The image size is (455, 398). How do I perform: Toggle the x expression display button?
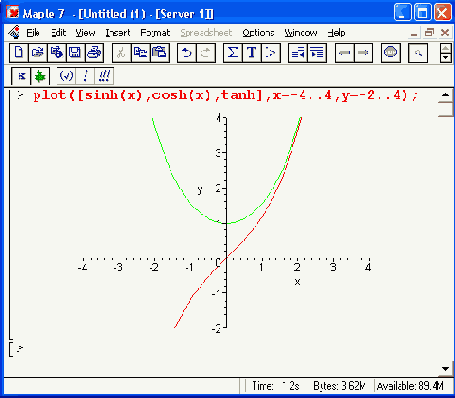coord(21,76)
